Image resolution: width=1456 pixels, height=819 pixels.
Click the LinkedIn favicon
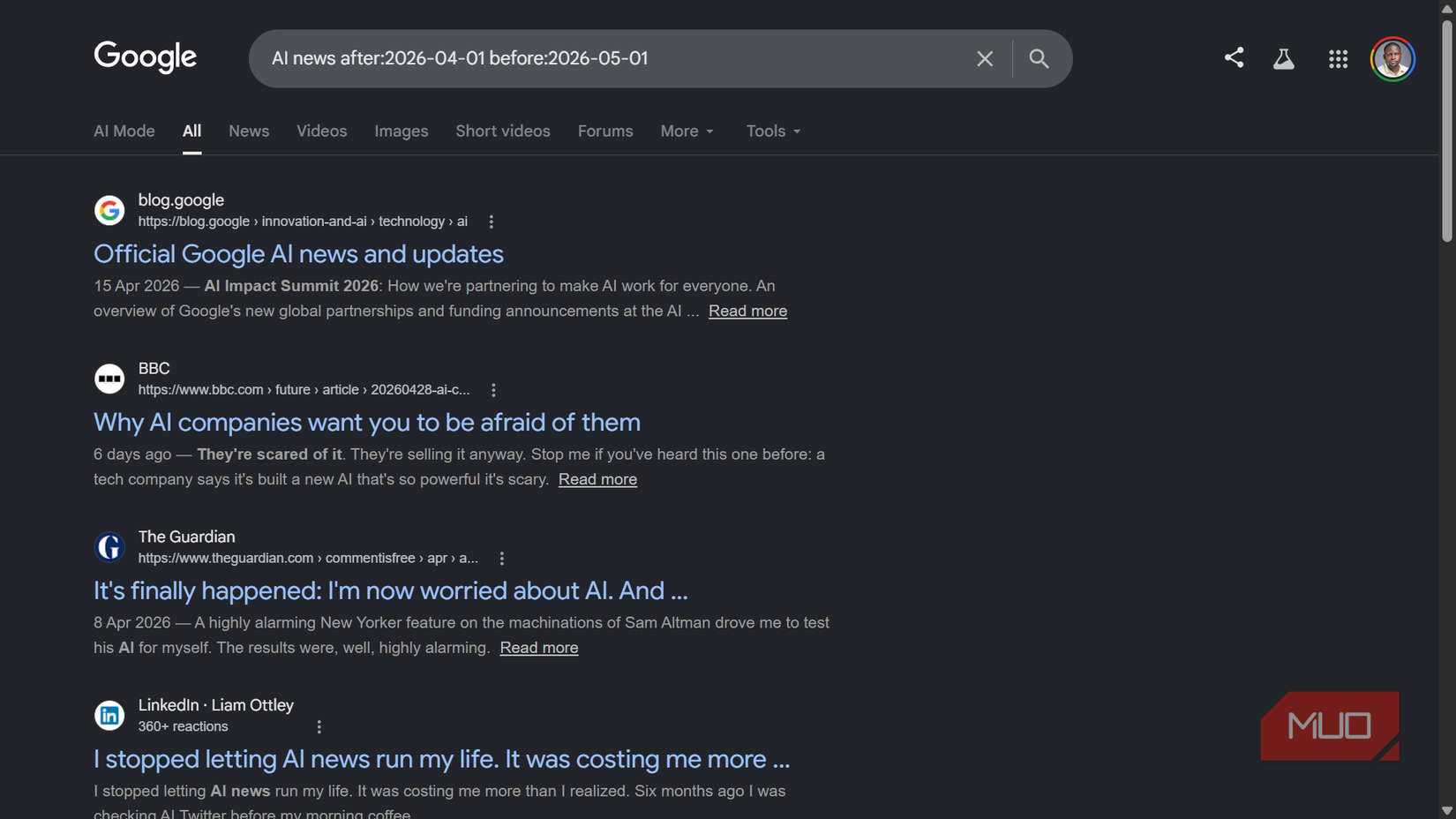[109, 715]
